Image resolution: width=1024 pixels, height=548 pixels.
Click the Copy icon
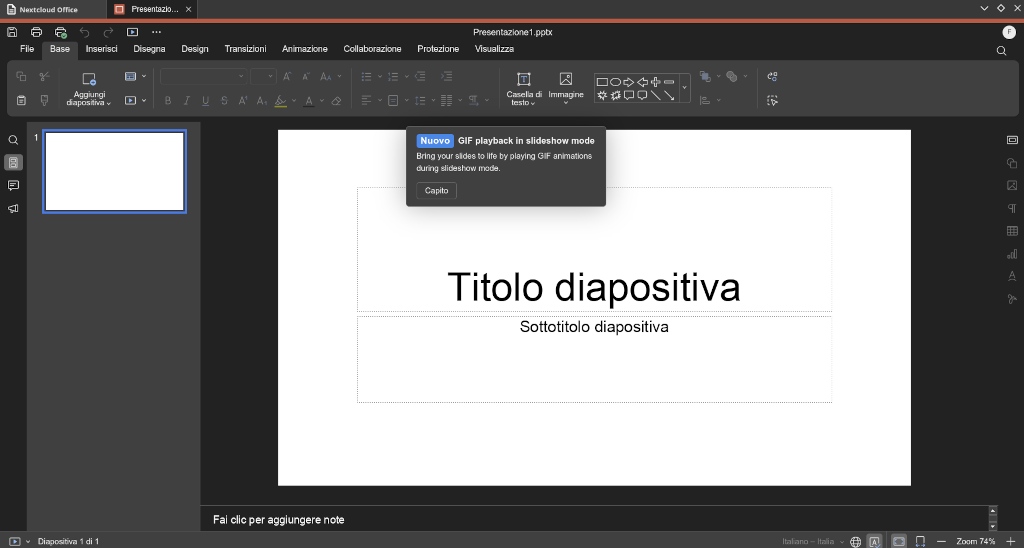(x=21, y=76)
